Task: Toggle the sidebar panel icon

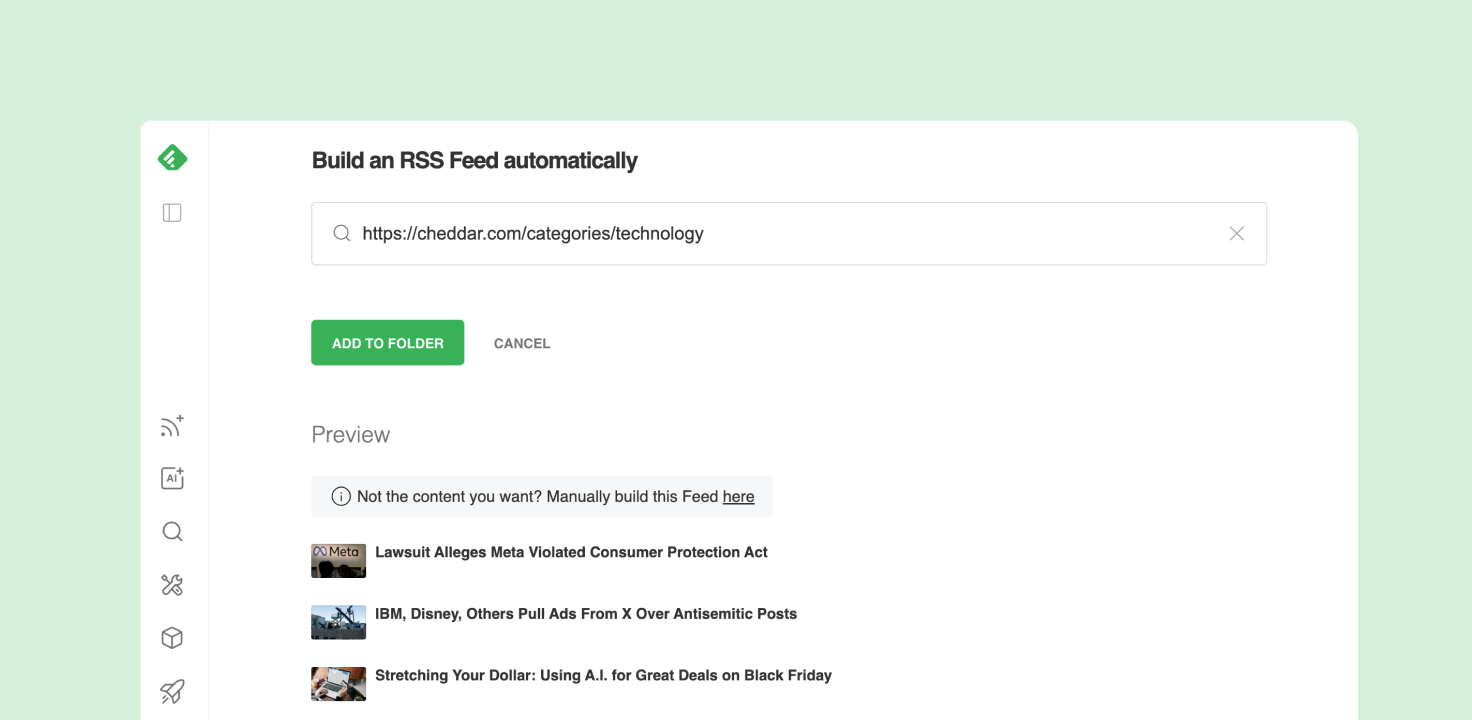Action: click(172, 213)
